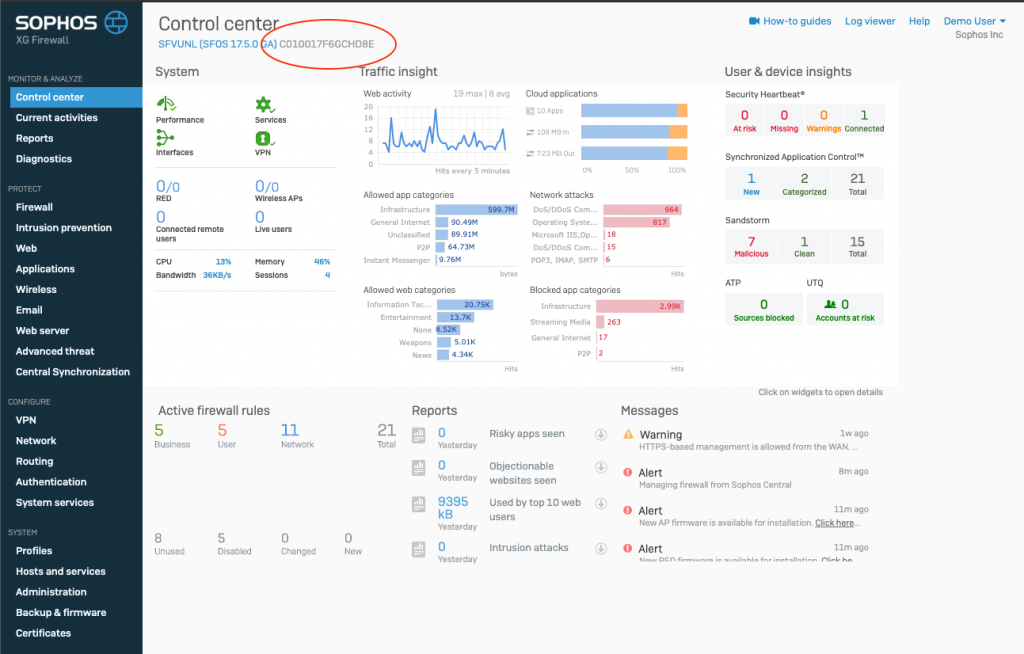Click 'Click here' link in AP firmware alert
The height and width of the screenshot is (654, 1024).
pyautogui.click(x=834, y=523)
